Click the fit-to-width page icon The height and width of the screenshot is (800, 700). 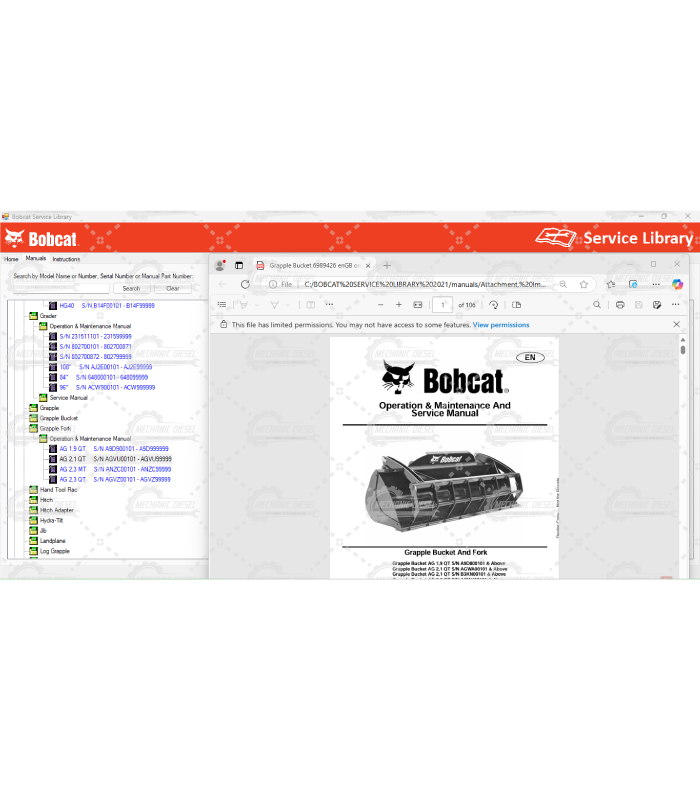coord(418,305)
